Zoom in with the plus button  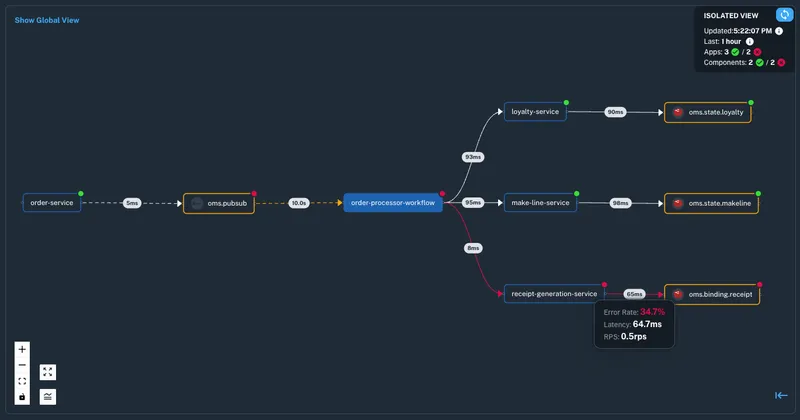(22, 349)
